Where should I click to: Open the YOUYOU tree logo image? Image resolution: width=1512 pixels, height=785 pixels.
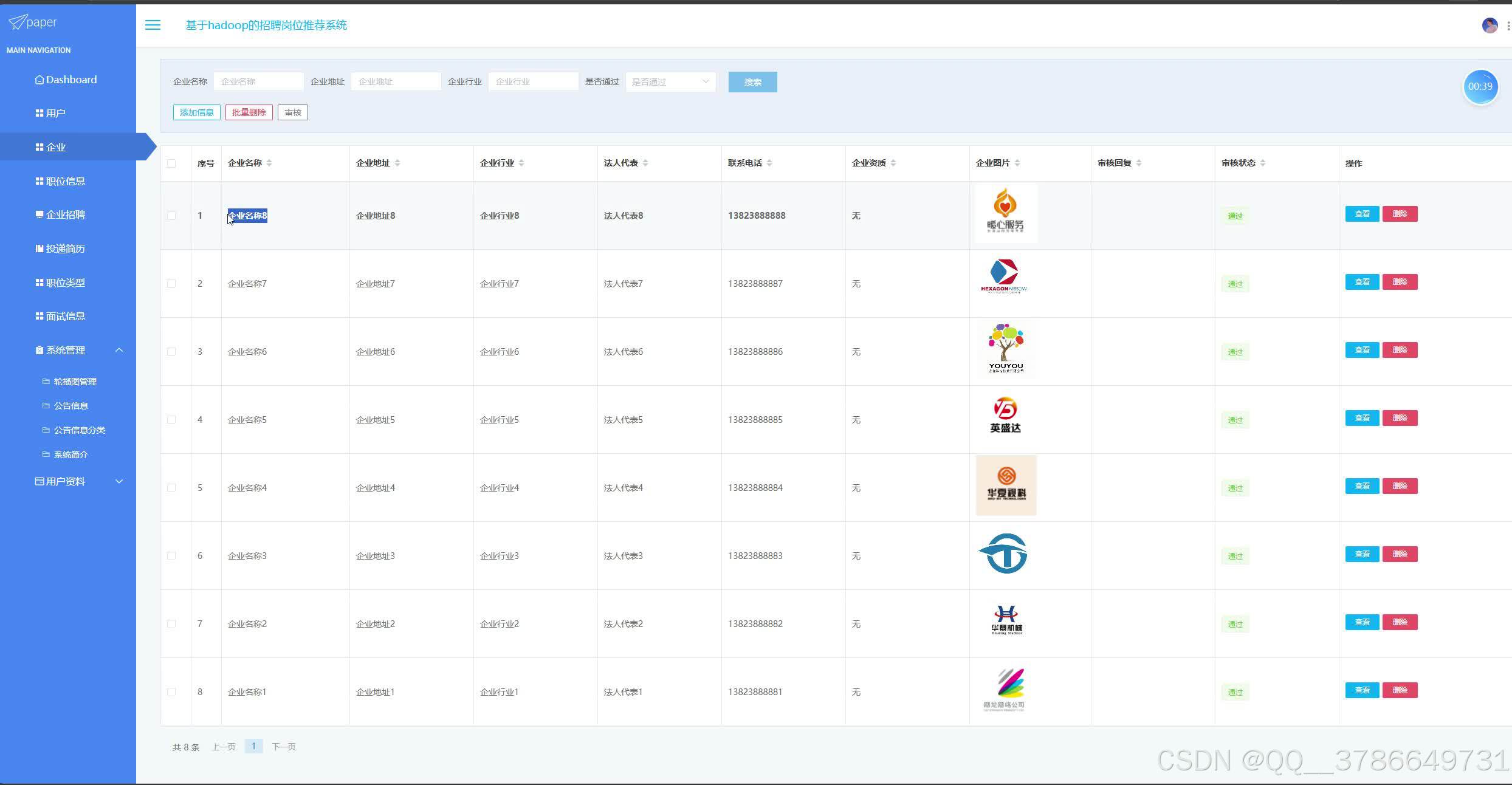coord(1006,349)
